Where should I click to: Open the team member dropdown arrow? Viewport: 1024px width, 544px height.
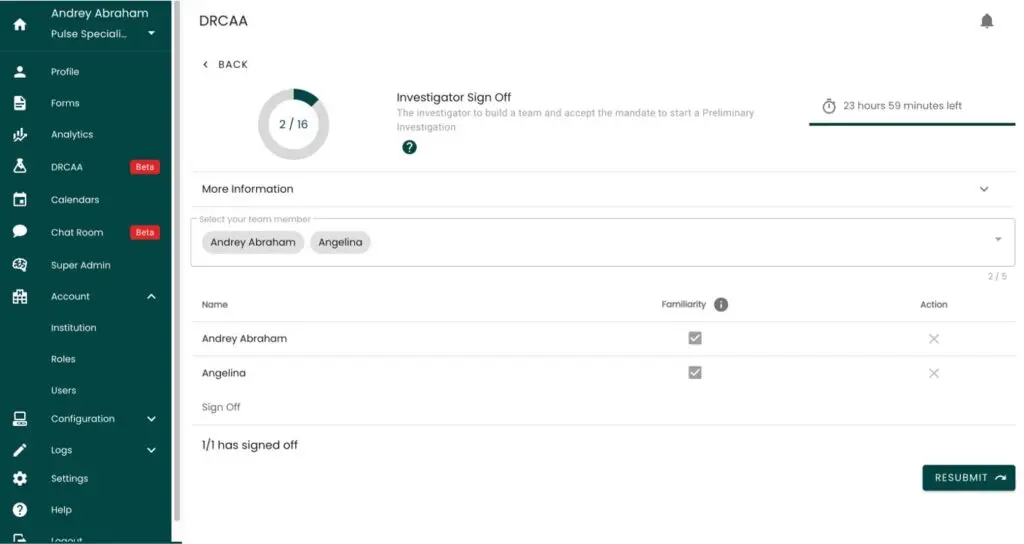tap(997, 240)
